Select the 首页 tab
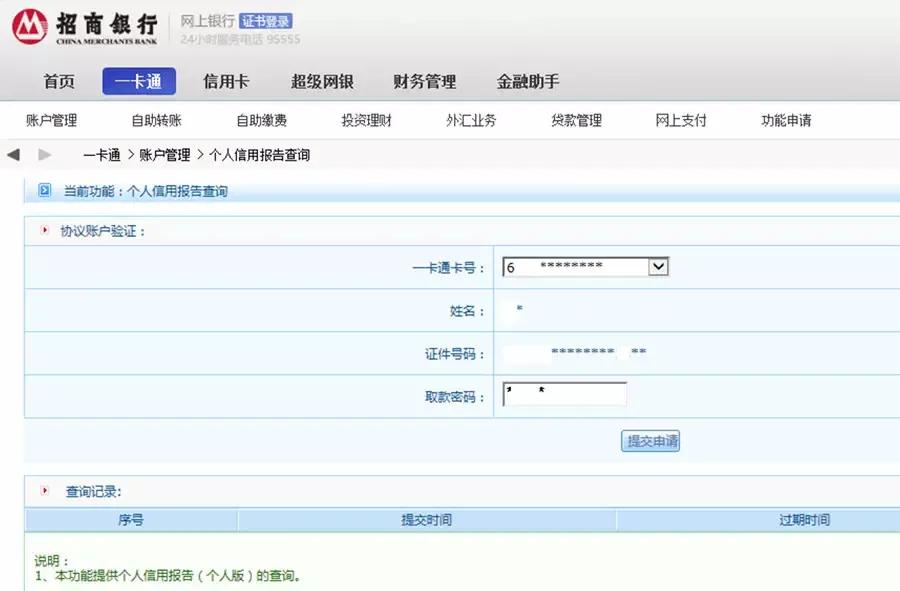Image resolution: width=900 pixels, height=591 pixels. (58, 82)
